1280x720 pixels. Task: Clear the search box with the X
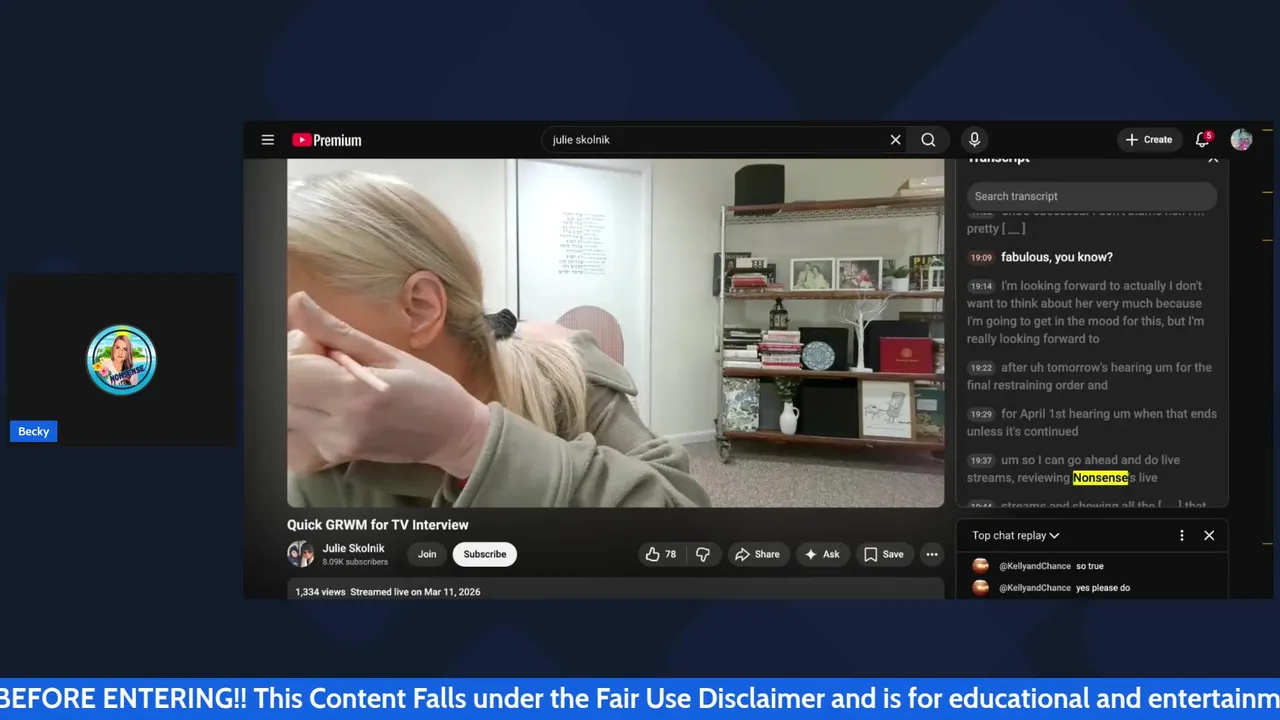tap(896, 140)
